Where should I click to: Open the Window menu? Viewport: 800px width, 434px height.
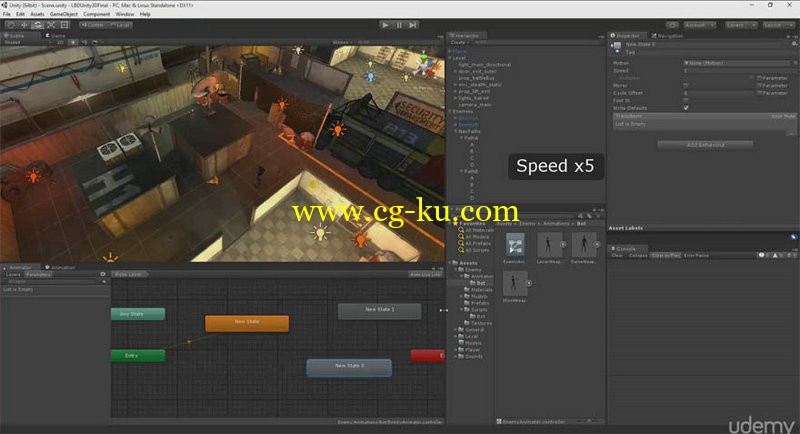[124, 14]
